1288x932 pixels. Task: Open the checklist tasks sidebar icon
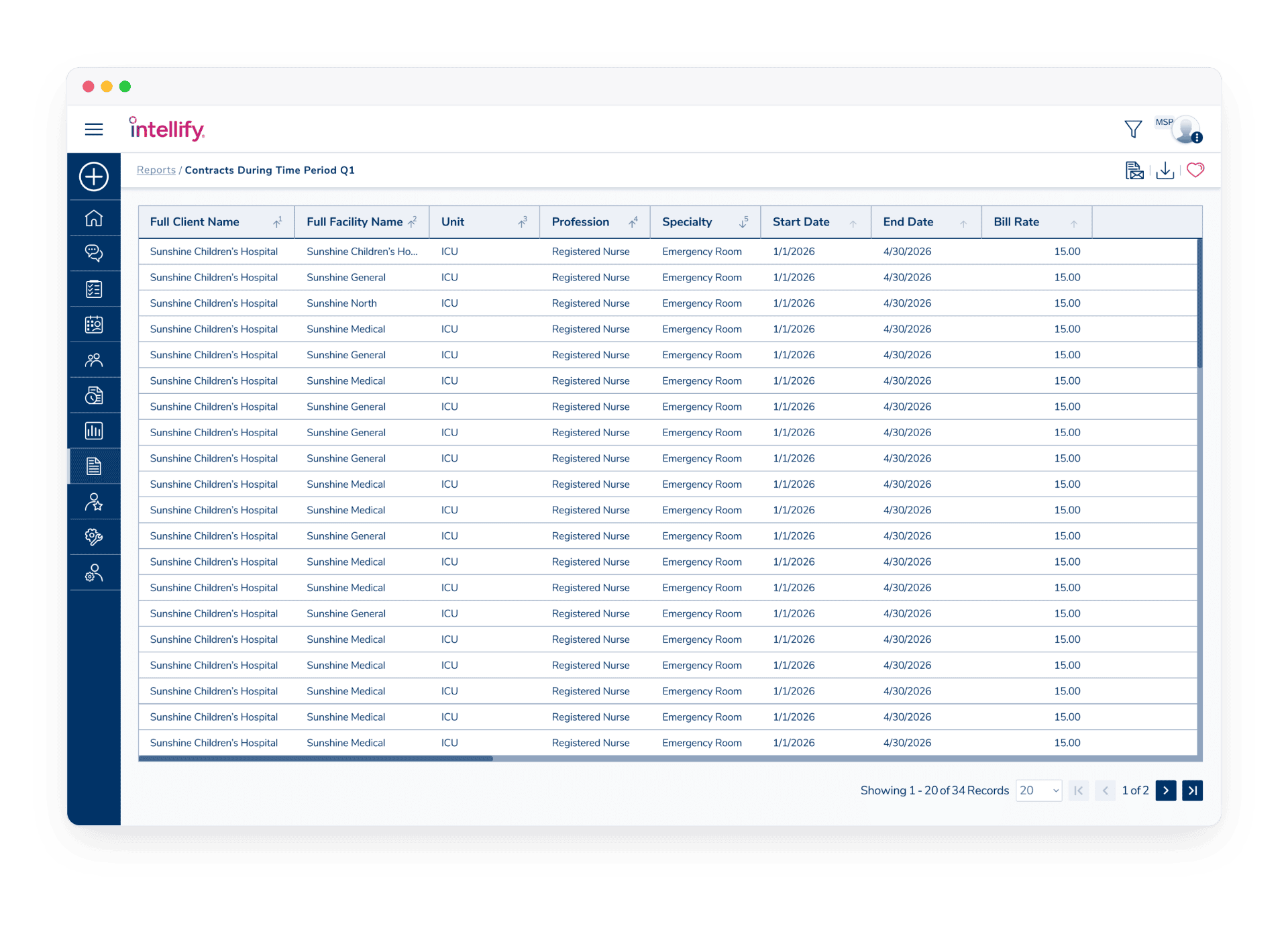(94, 289)
